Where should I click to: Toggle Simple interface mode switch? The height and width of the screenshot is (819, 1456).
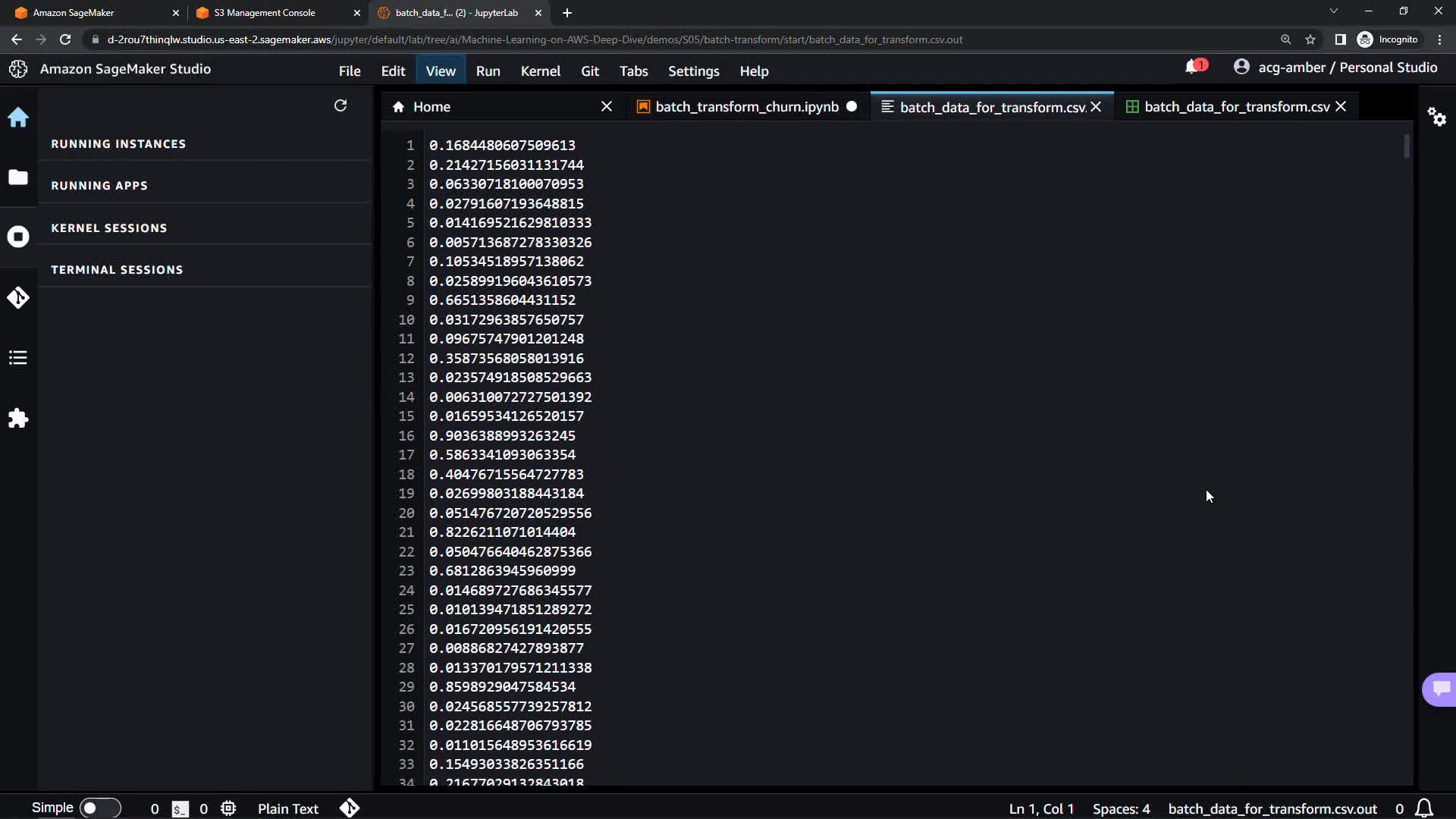99,808
